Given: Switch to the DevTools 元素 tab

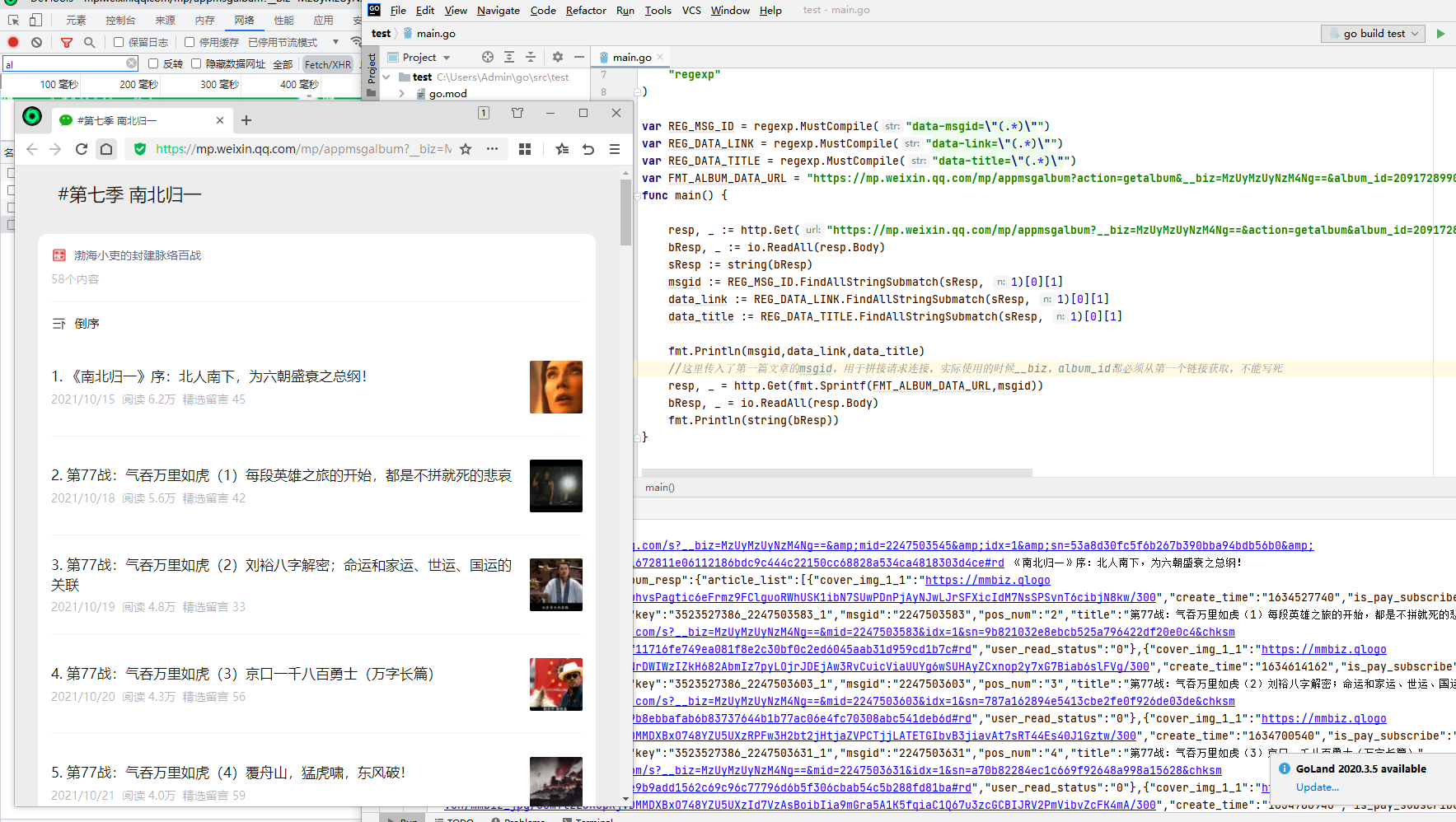Looking at the screenshot, I should [76, 20].
